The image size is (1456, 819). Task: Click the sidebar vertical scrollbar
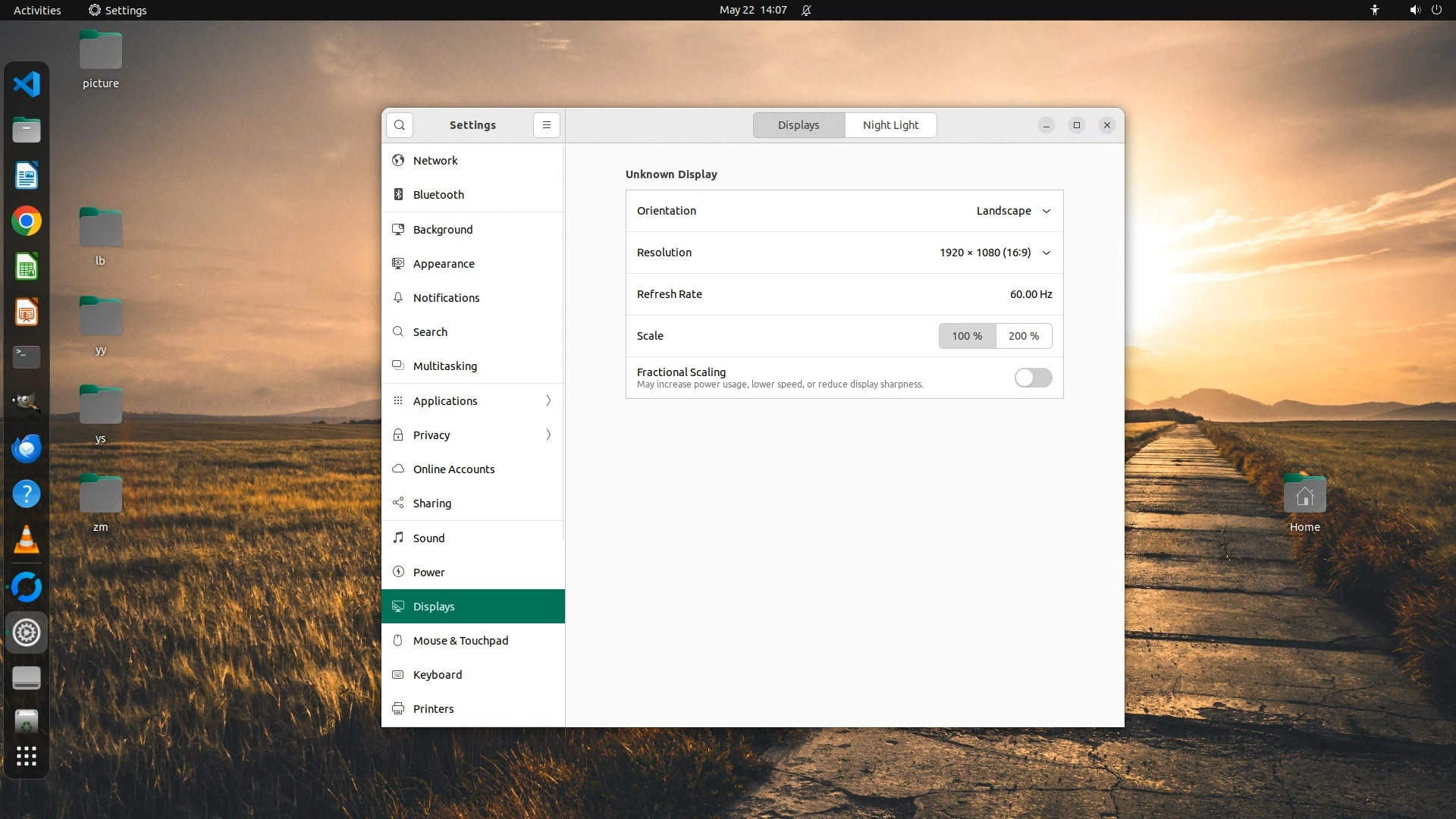[563, 341]
